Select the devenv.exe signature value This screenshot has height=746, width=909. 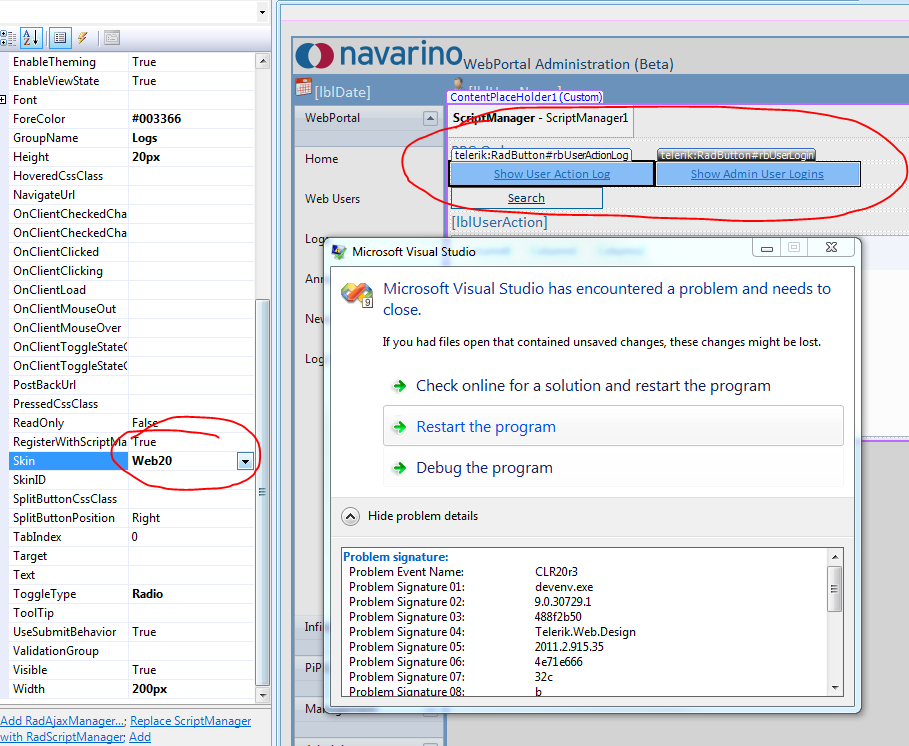[x=563, y=587]
